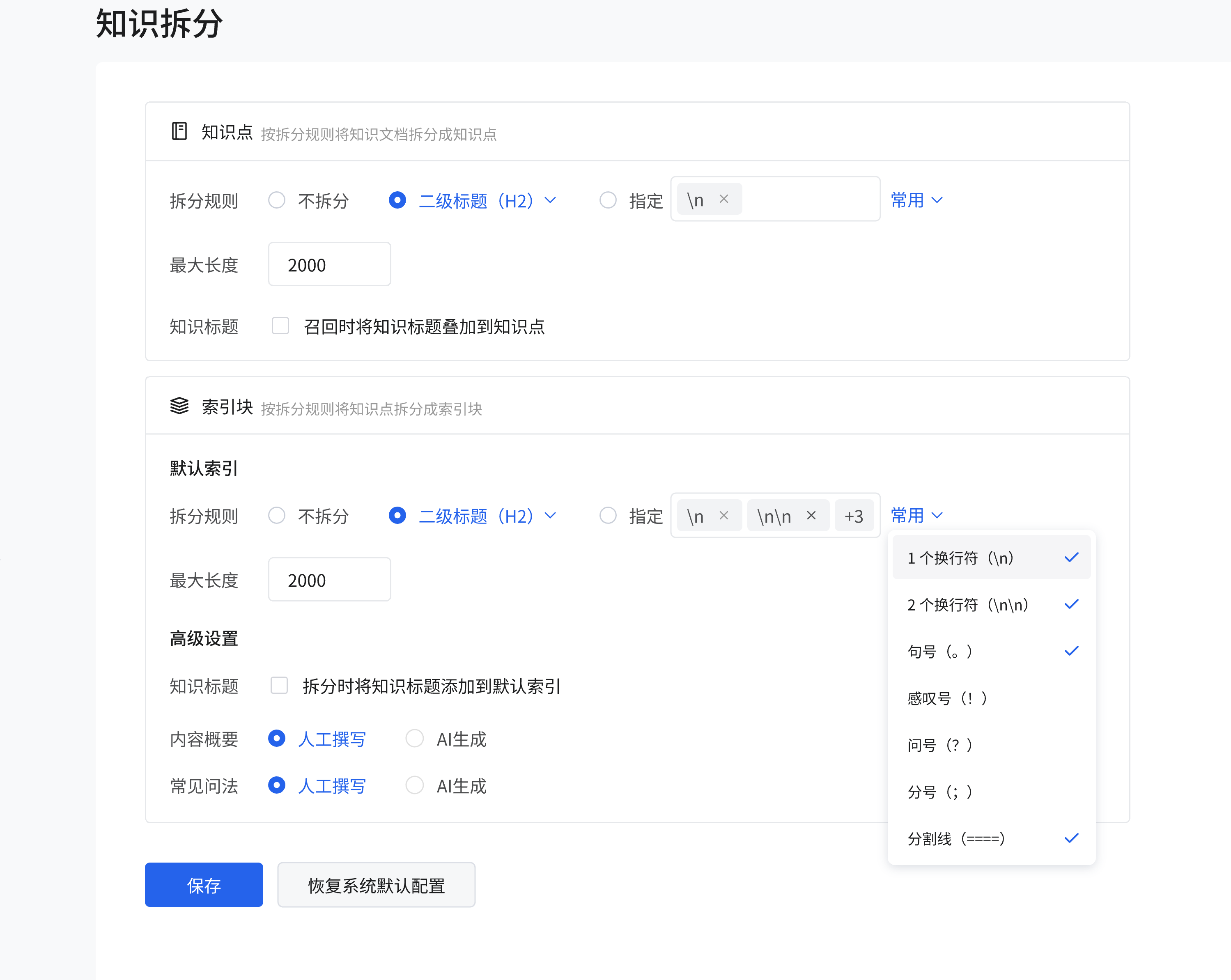Click the +3 more tags indicator
Viewport: 1231px width, 980px height.
coord(854,516)
